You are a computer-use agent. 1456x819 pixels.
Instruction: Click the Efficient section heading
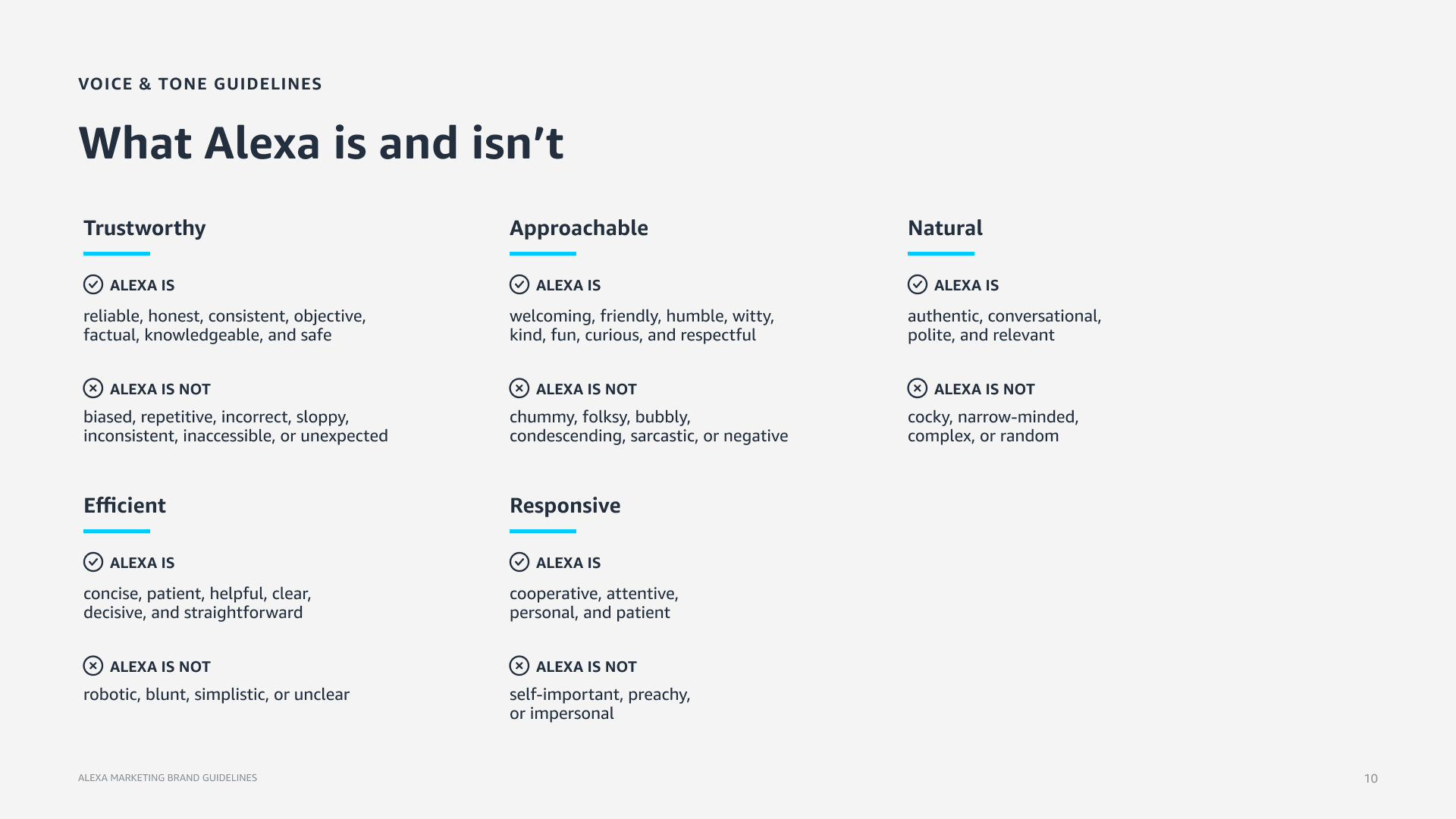click(x=124, y=506)
